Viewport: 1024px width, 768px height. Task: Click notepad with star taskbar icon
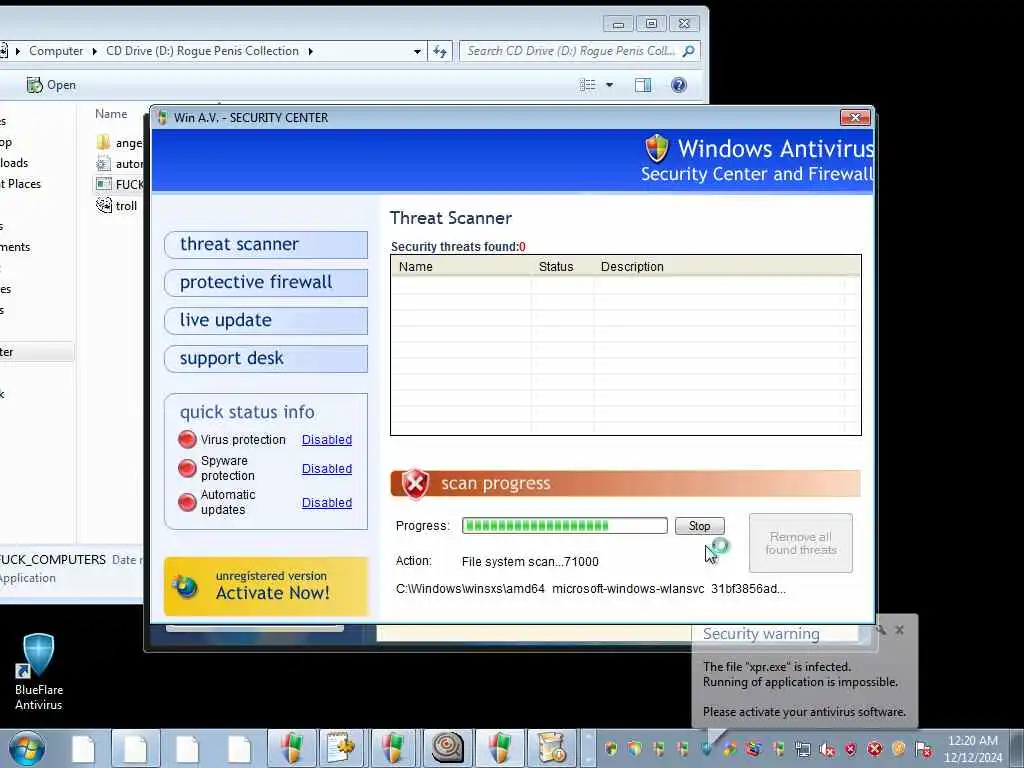[340, 748]
